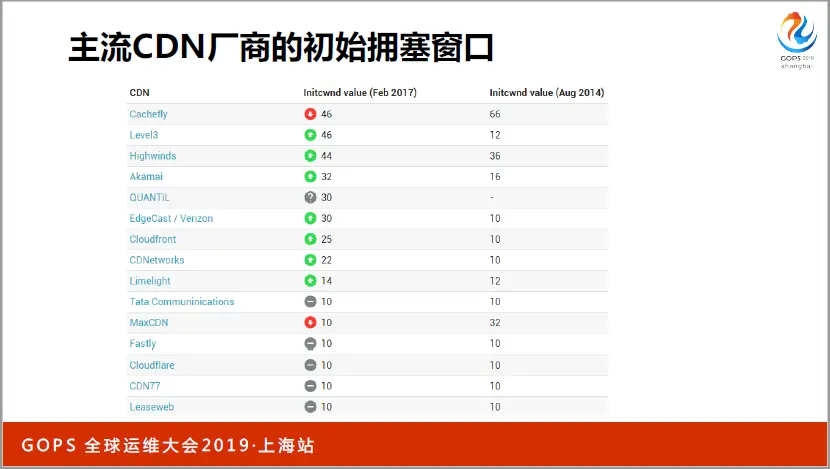This screenshot has height=469, width=830.
Task: Select the 2014 value 36 for Highwinds
Action: [495, 156]
